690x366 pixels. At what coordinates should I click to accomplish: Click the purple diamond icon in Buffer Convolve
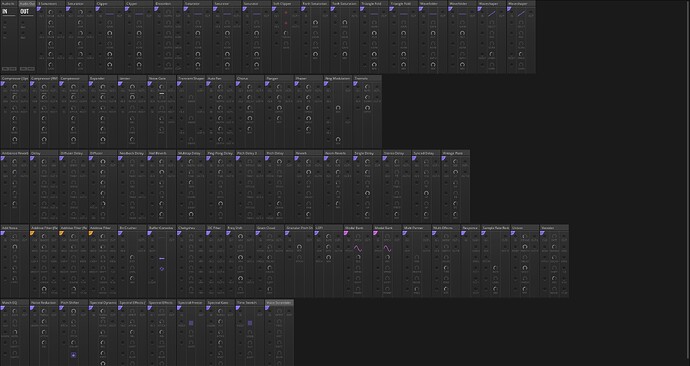click(x=162, y=269)
